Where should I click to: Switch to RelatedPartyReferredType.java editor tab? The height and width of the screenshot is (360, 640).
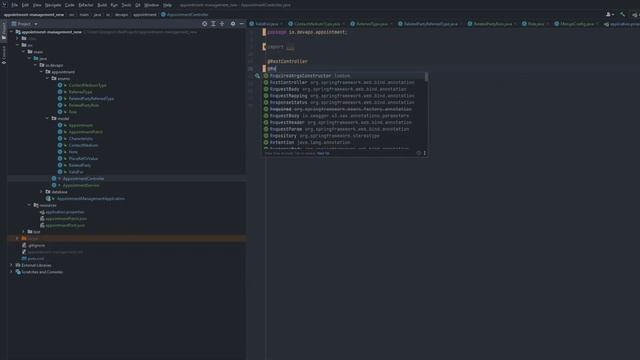pyautogui.click(x=430, y=24)
